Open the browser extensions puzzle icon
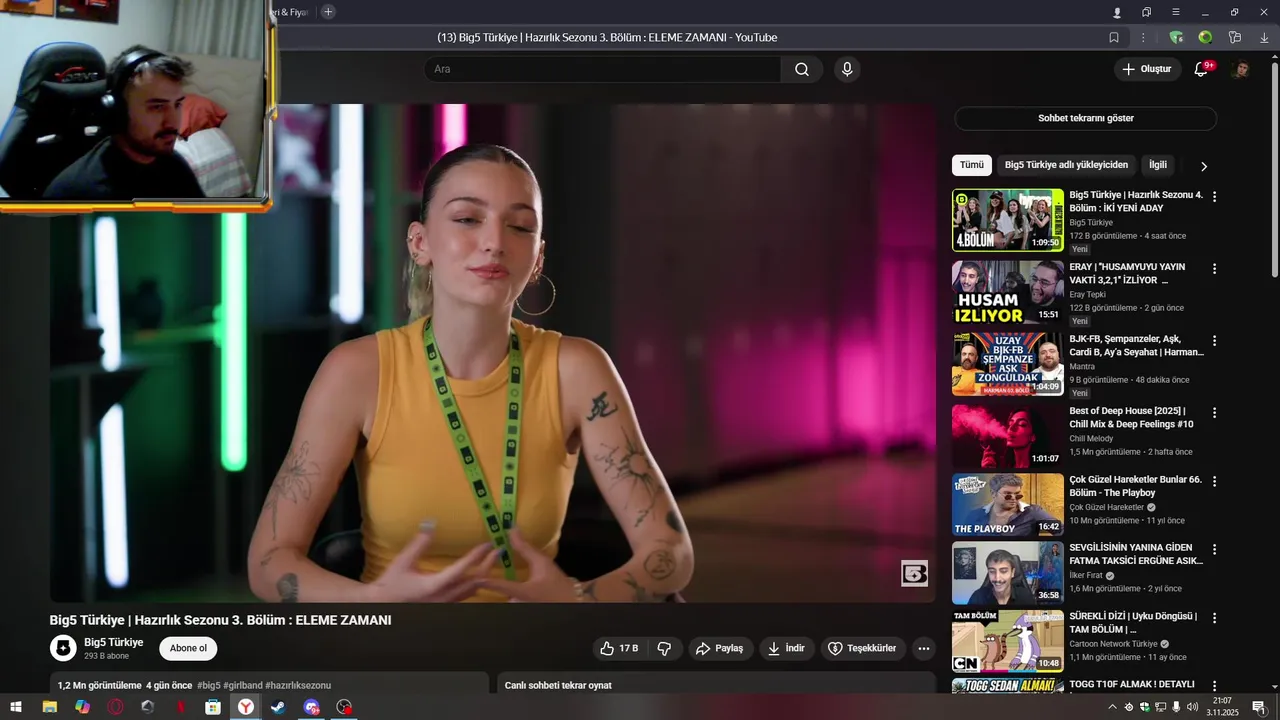 pos(1235,37)
